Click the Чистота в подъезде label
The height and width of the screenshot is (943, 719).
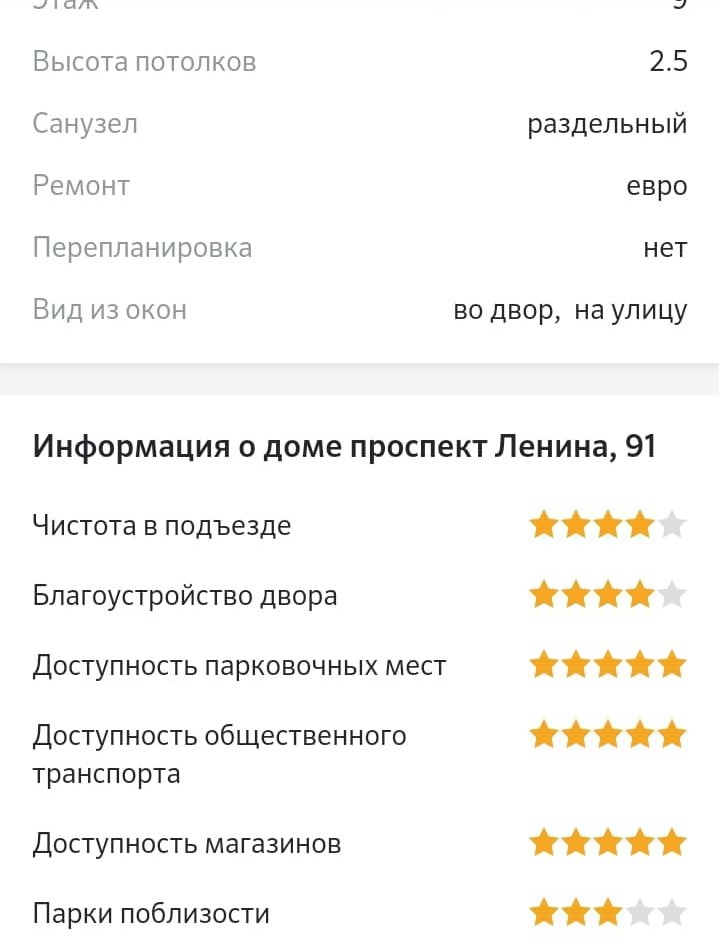pyautogui.click(x=162, y=525)
